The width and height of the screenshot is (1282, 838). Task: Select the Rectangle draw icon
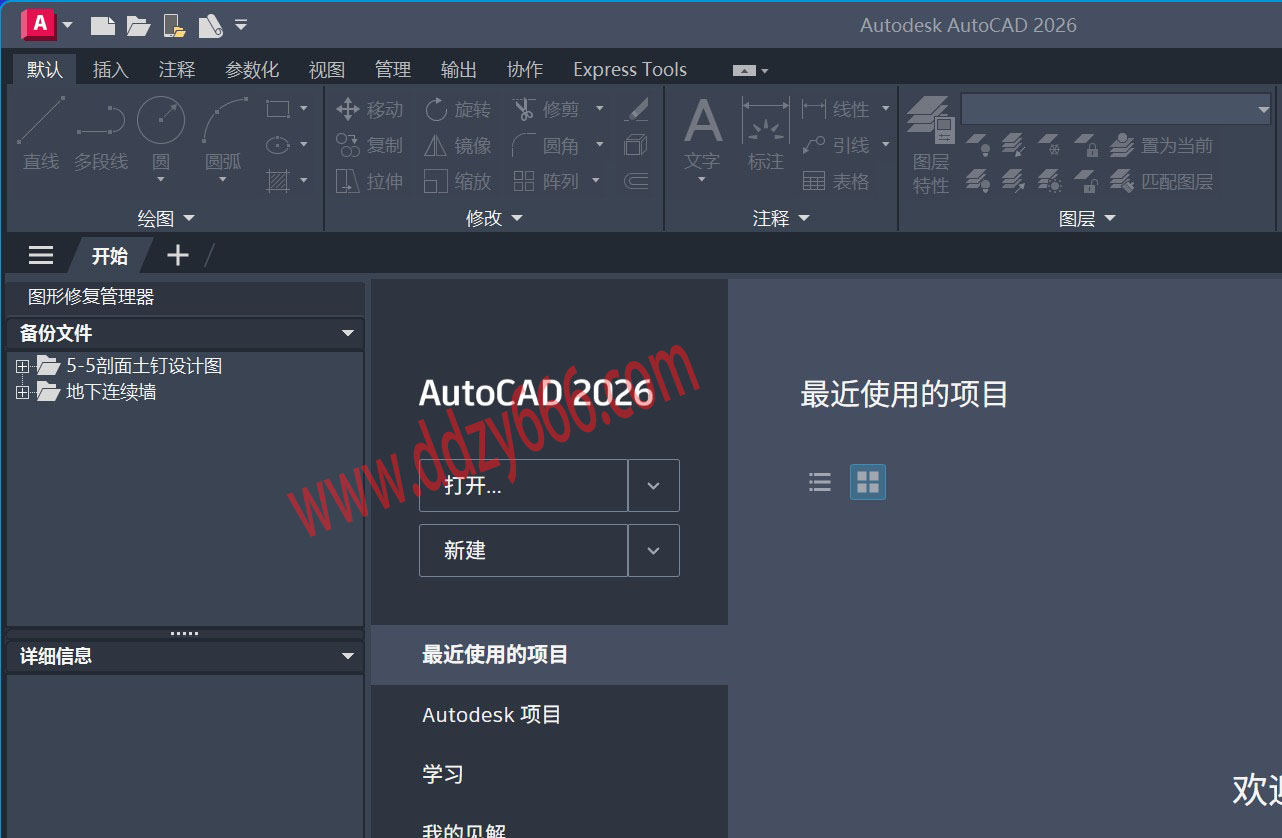pyautogui.click(x=278, y=108)
